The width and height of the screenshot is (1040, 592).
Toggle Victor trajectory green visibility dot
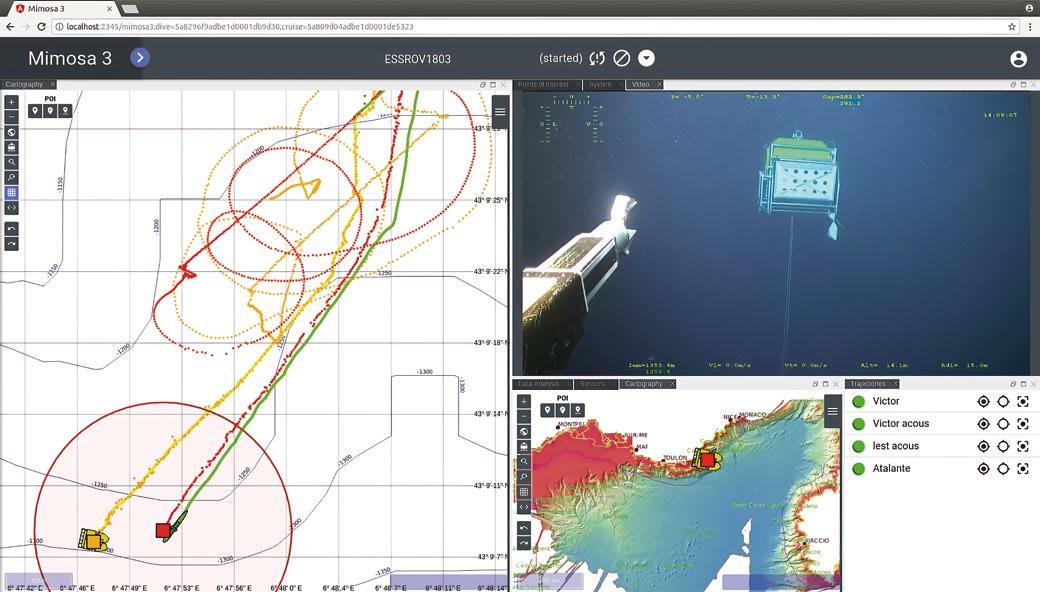pyautogui.click(x=858, y=401)
